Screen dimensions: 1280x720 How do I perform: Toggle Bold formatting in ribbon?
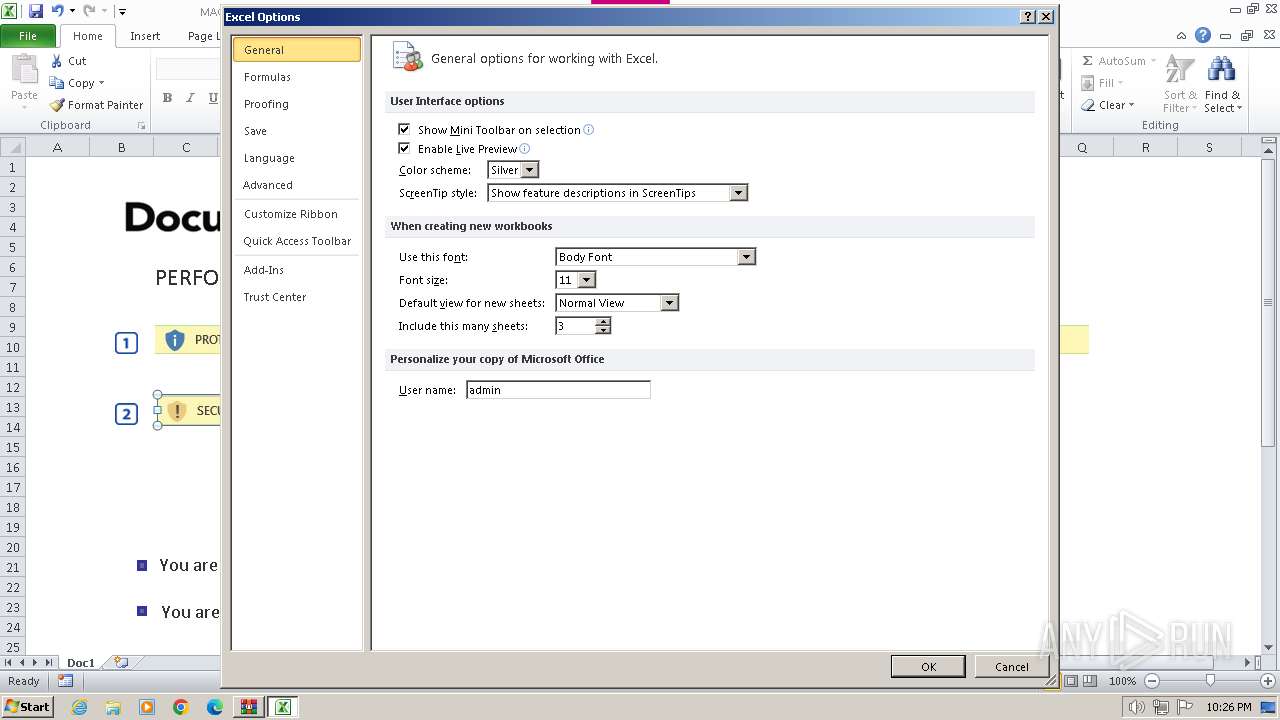[x=167, y=98]
